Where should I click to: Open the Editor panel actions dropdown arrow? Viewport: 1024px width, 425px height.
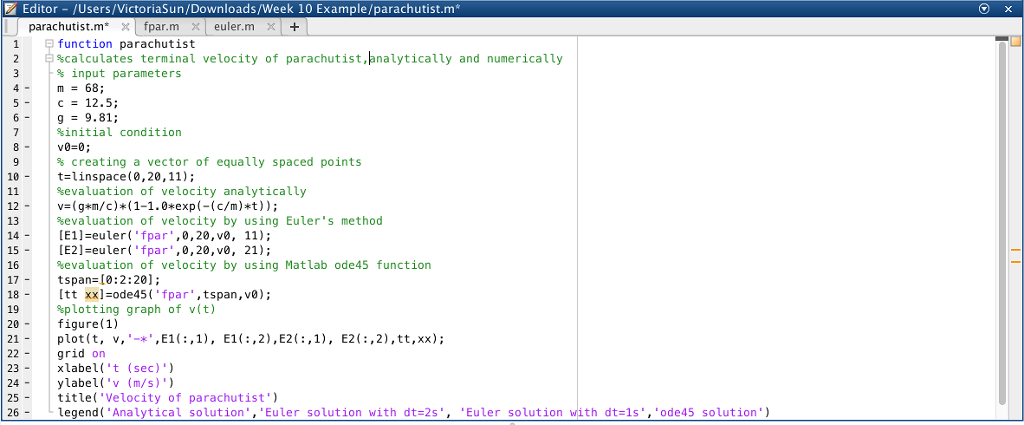(985, 8)
